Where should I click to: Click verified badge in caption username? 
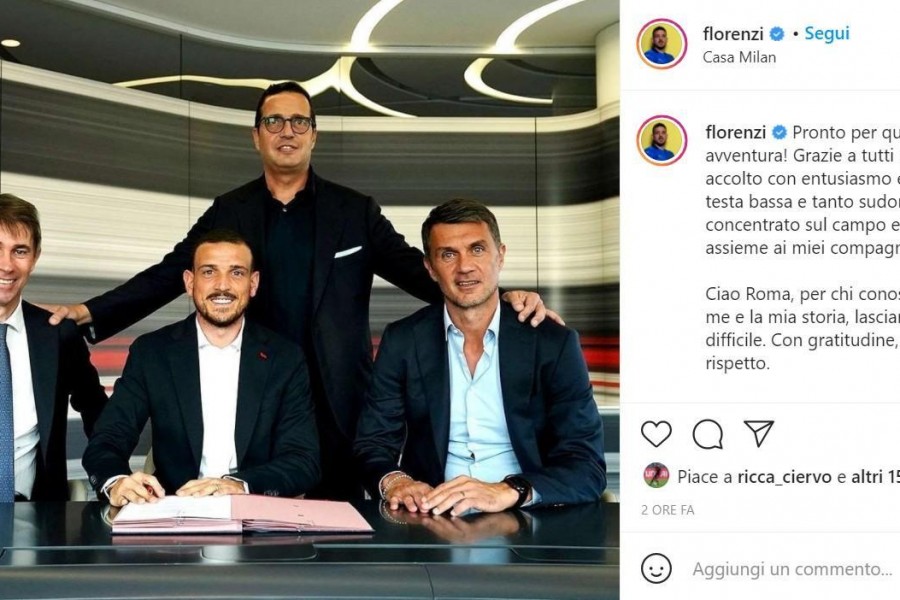[x=779, y=133]
